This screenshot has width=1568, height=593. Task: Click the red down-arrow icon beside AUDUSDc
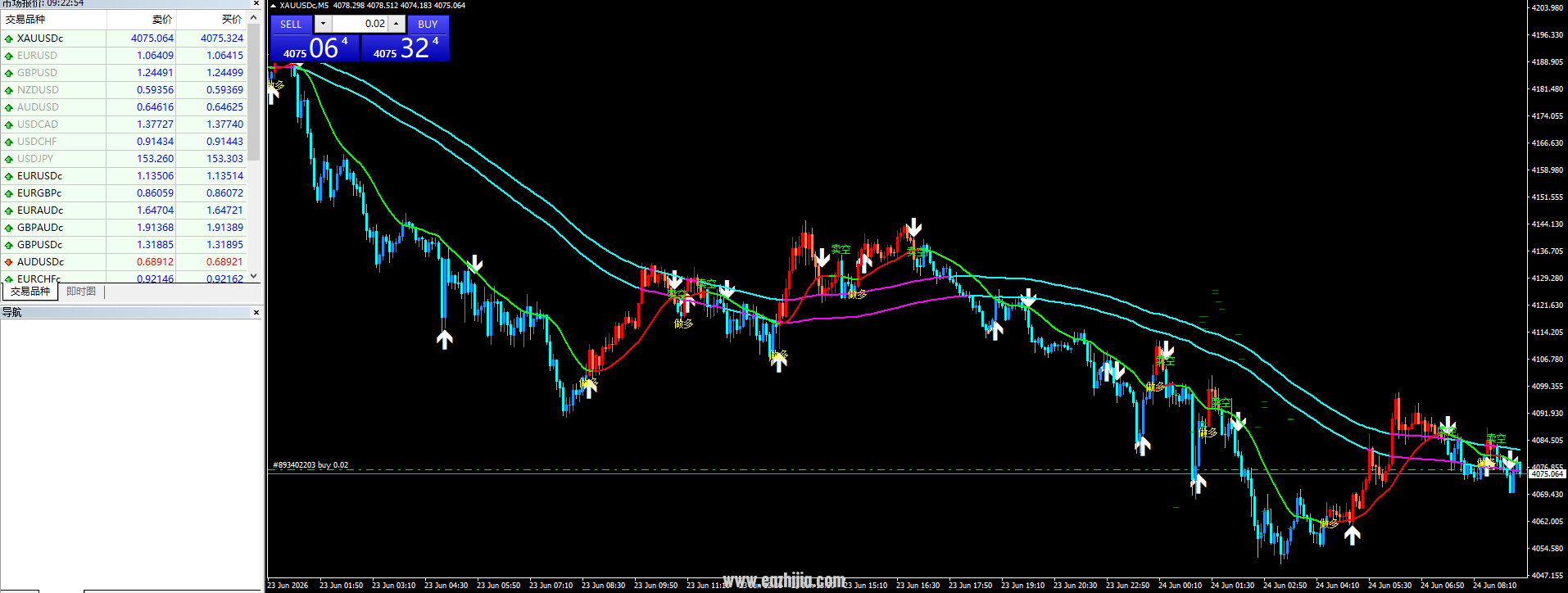pyautogui.click(x=9, y=262)
